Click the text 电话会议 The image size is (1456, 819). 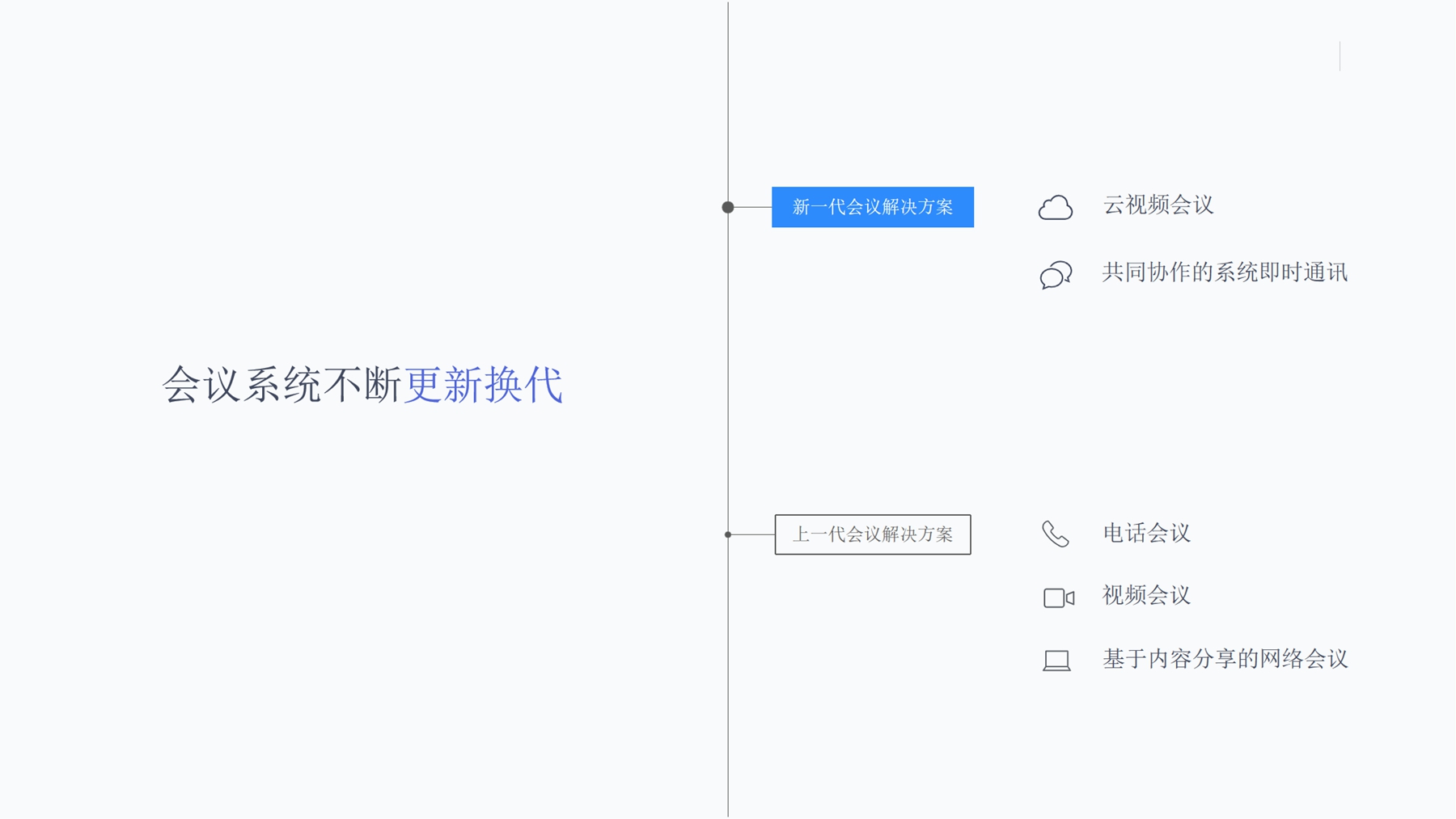[1147, 534]
